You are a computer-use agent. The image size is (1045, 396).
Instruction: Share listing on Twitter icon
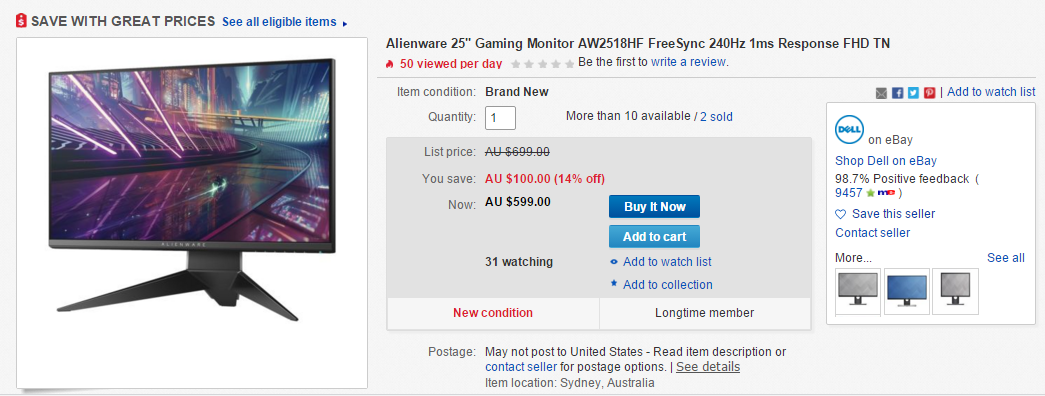tap(913, 93)
